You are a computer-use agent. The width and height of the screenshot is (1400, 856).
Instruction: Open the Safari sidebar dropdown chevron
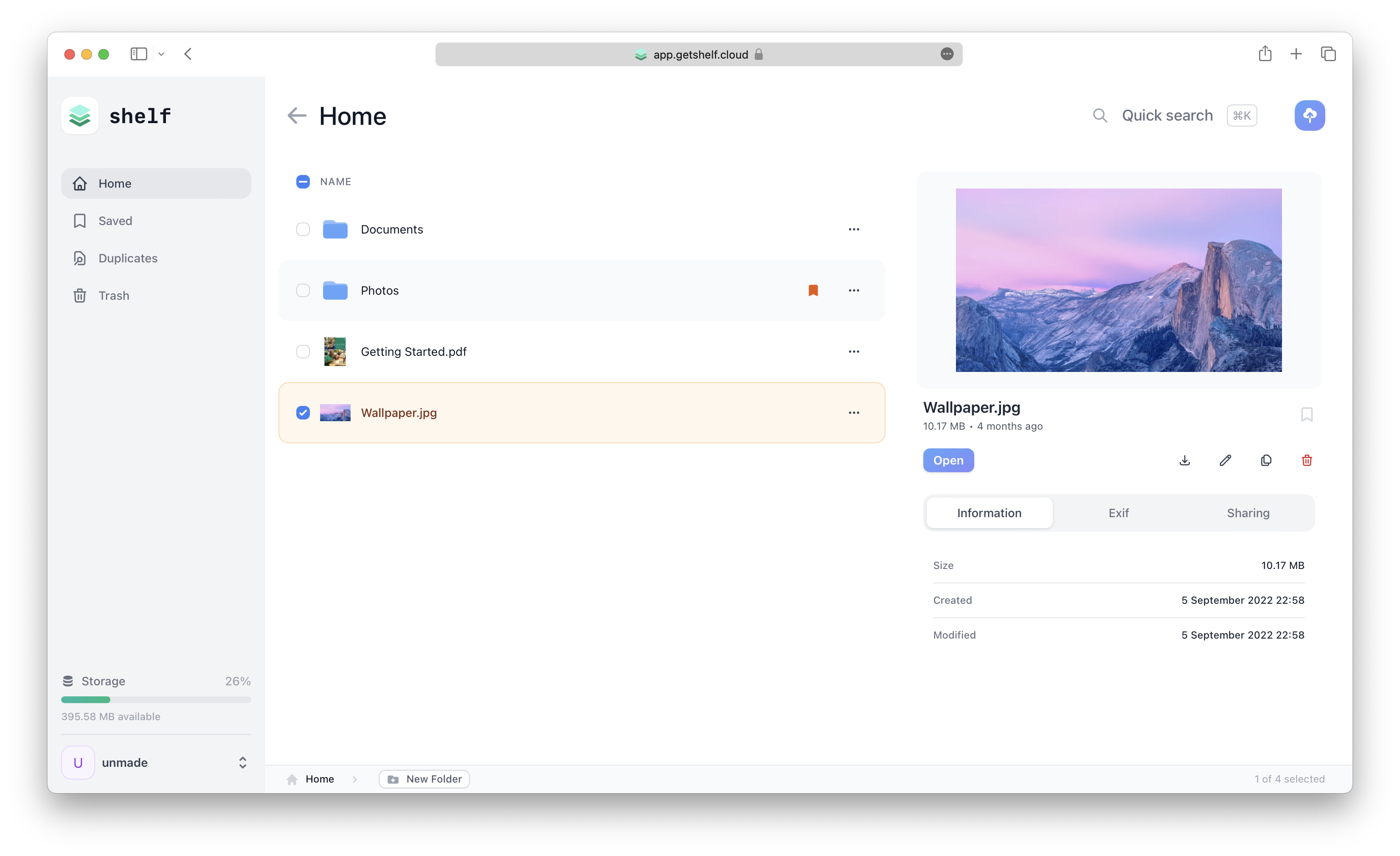[161, 55]
